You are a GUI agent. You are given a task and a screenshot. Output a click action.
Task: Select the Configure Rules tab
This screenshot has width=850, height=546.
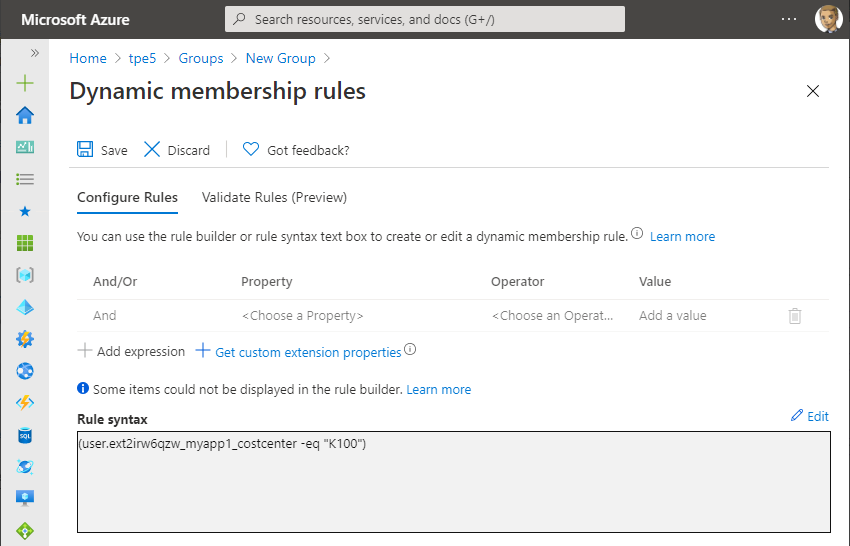[x=127, y=197]
